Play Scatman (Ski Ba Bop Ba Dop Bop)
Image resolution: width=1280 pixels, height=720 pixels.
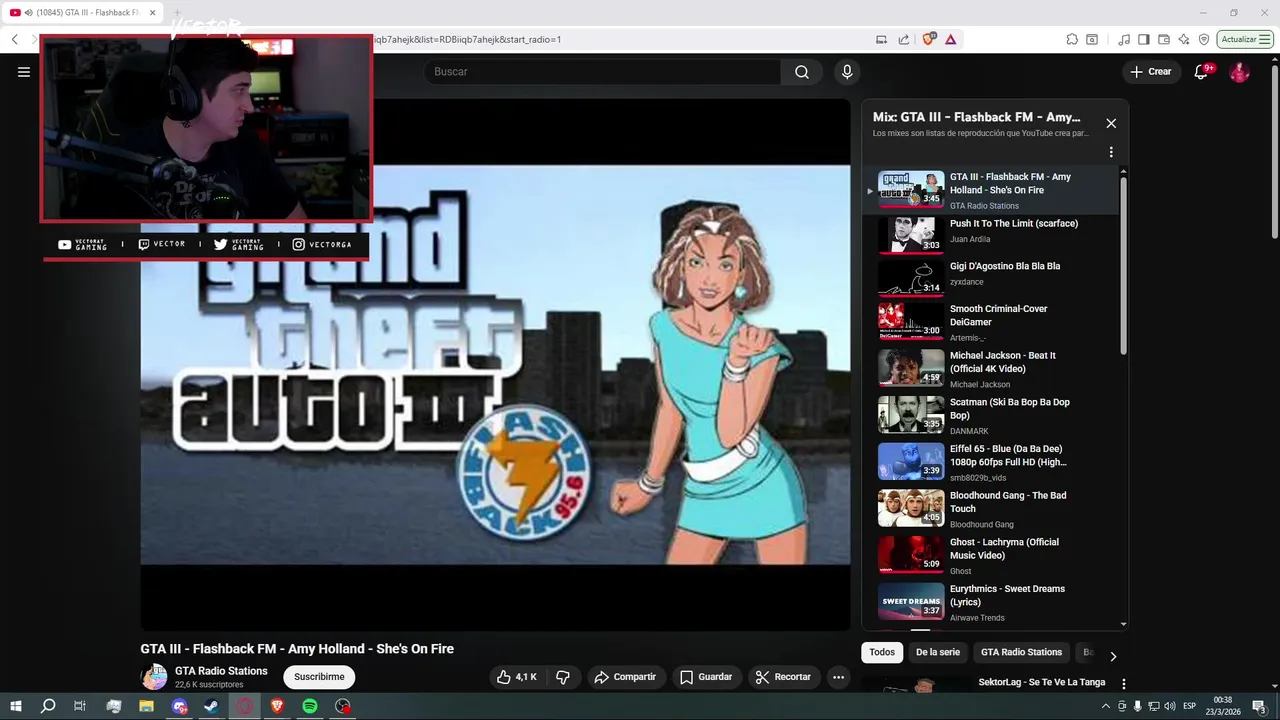click(990, 416)
